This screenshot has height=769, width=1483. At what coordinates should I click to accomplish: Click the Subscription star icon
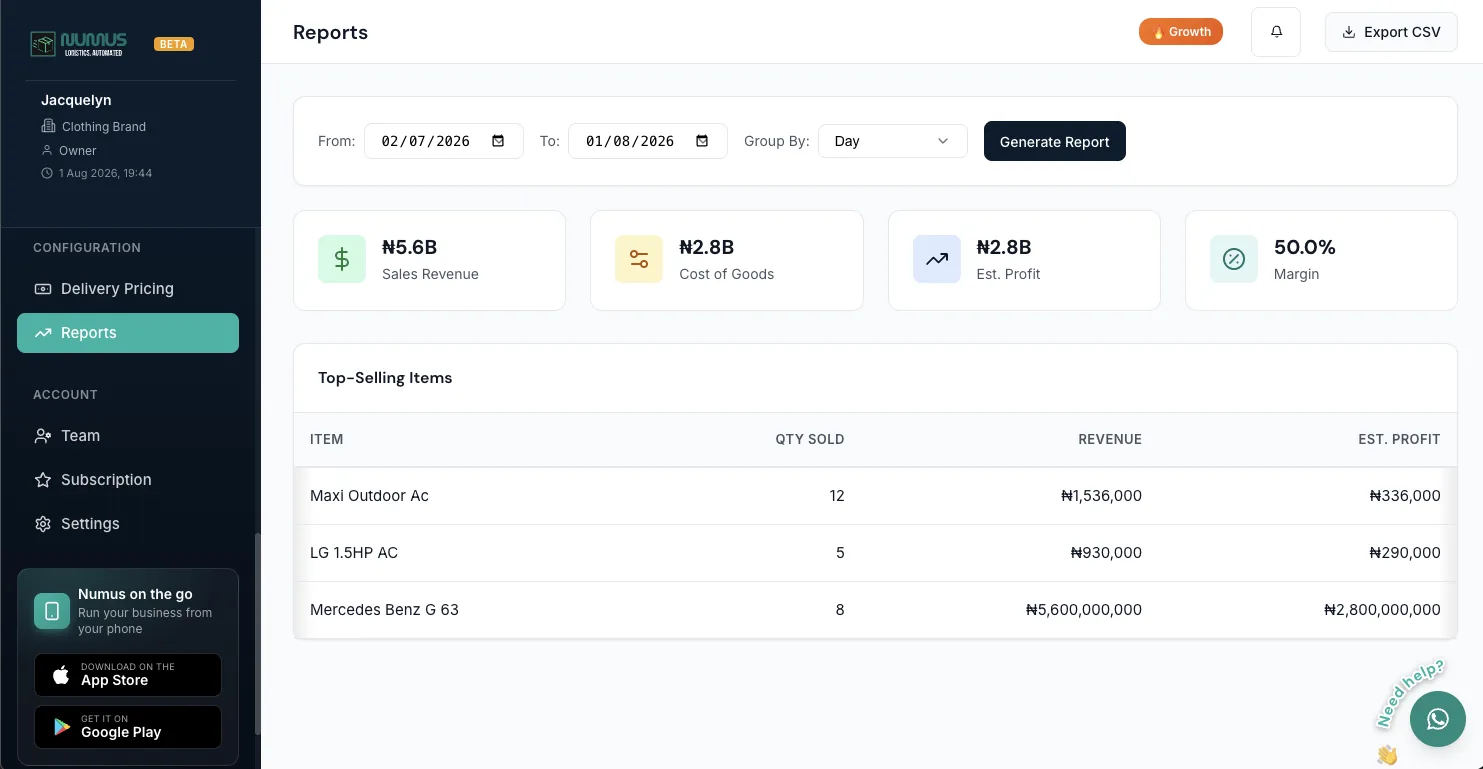(43, 480)
